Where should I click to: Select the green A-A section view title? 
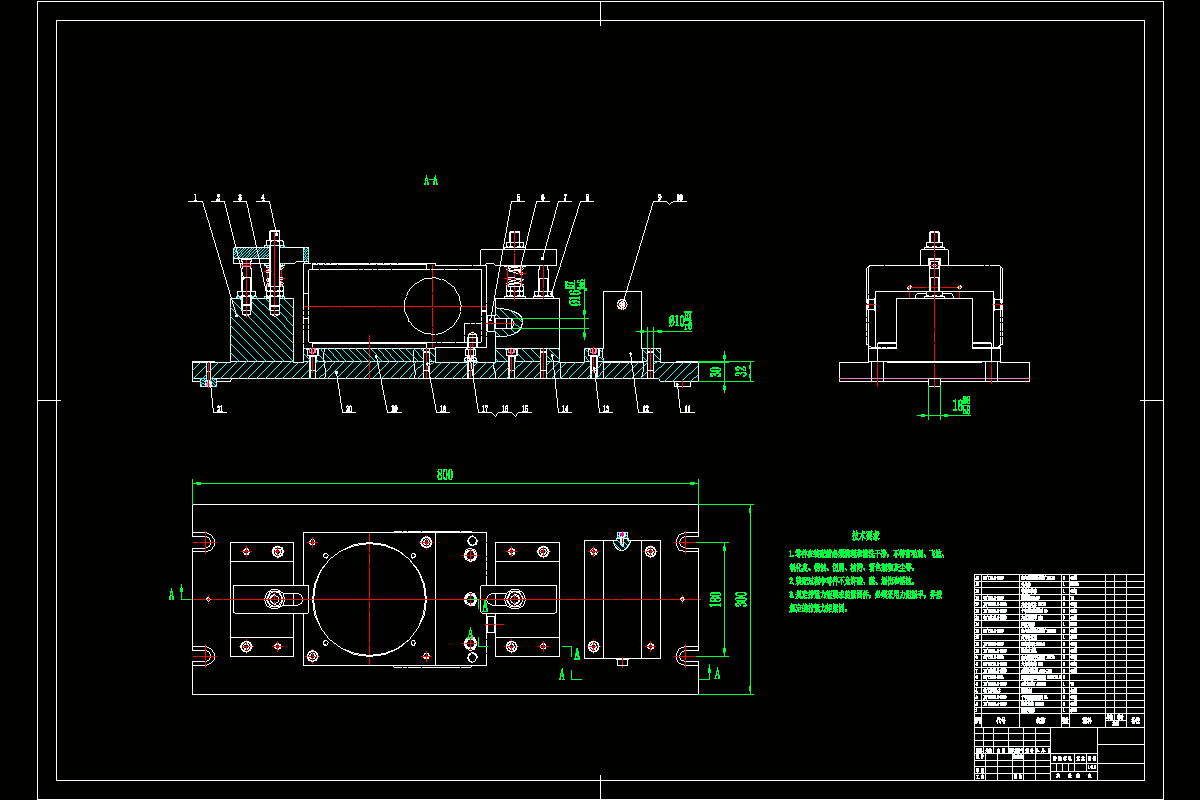pos(431,182)
